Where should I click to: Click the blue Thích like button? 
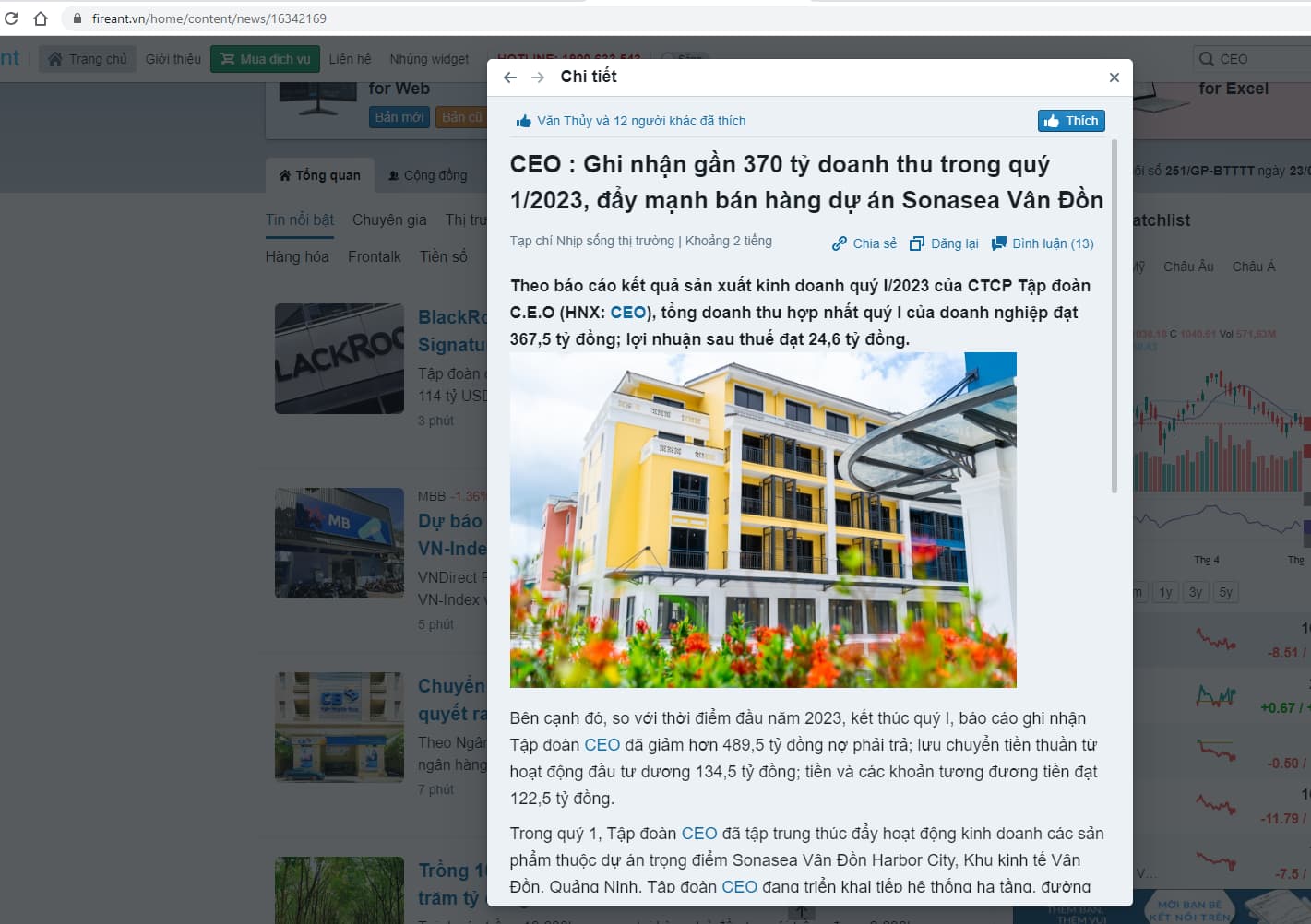(x=1071, y=121)
